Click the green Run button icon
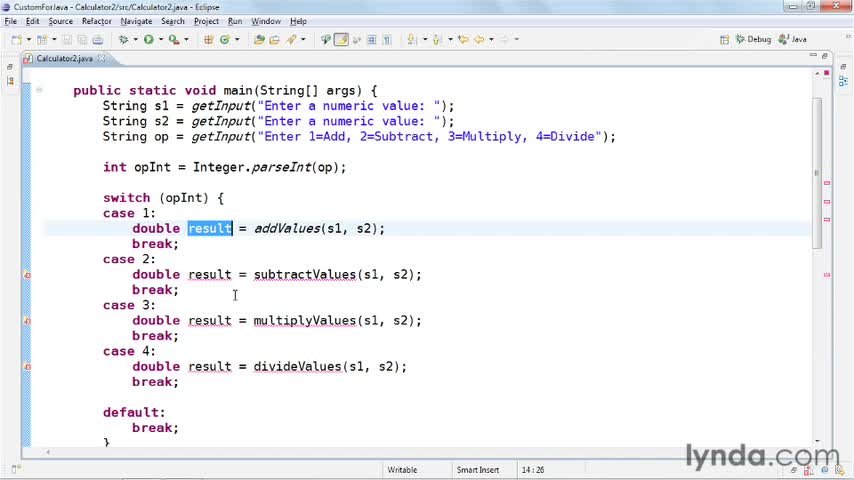This screenshot has height=480, width=854. point(148,40)
